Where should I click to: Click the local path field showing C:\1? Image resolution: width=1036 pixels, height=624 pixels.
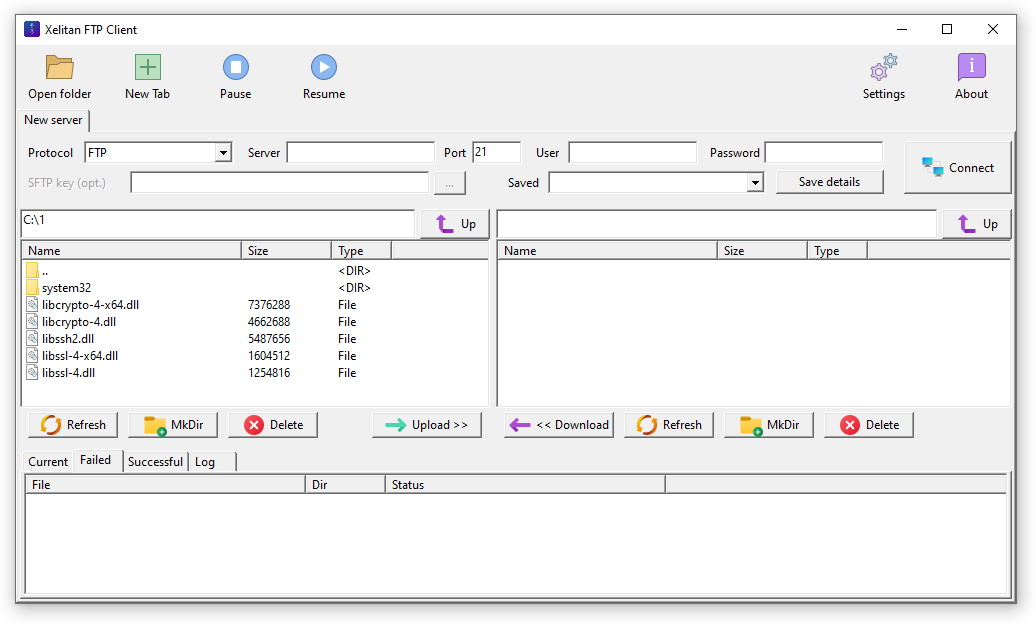pos(217,223)
